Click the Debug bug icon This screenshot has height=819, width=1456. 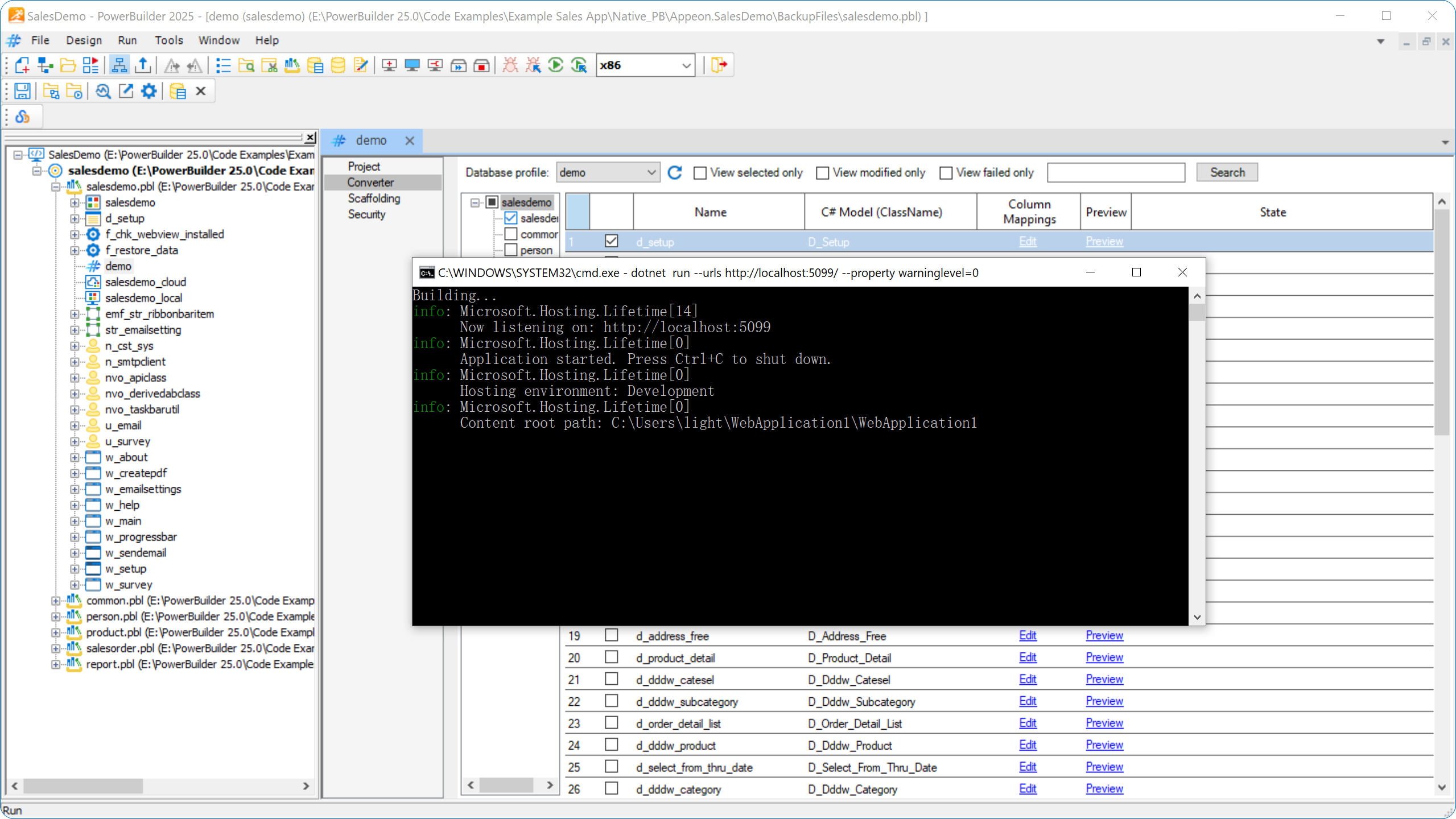point(510,65)
